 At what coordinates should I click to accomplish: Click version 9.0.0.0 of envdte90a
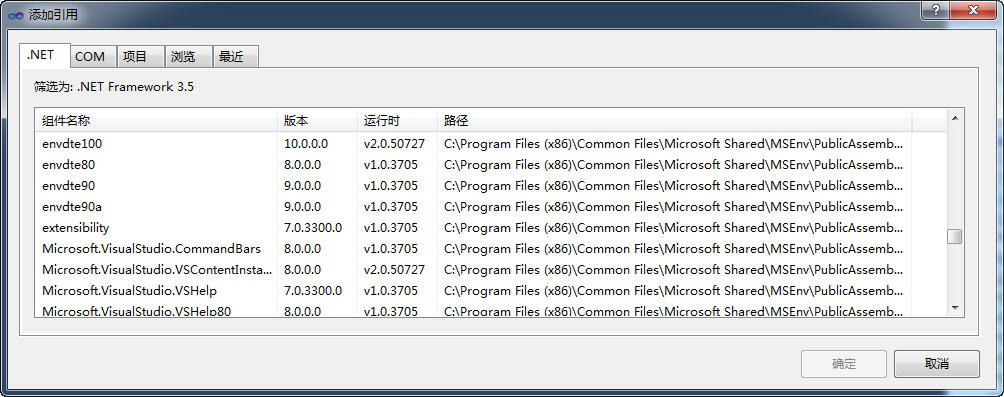(x=302, y=207)
